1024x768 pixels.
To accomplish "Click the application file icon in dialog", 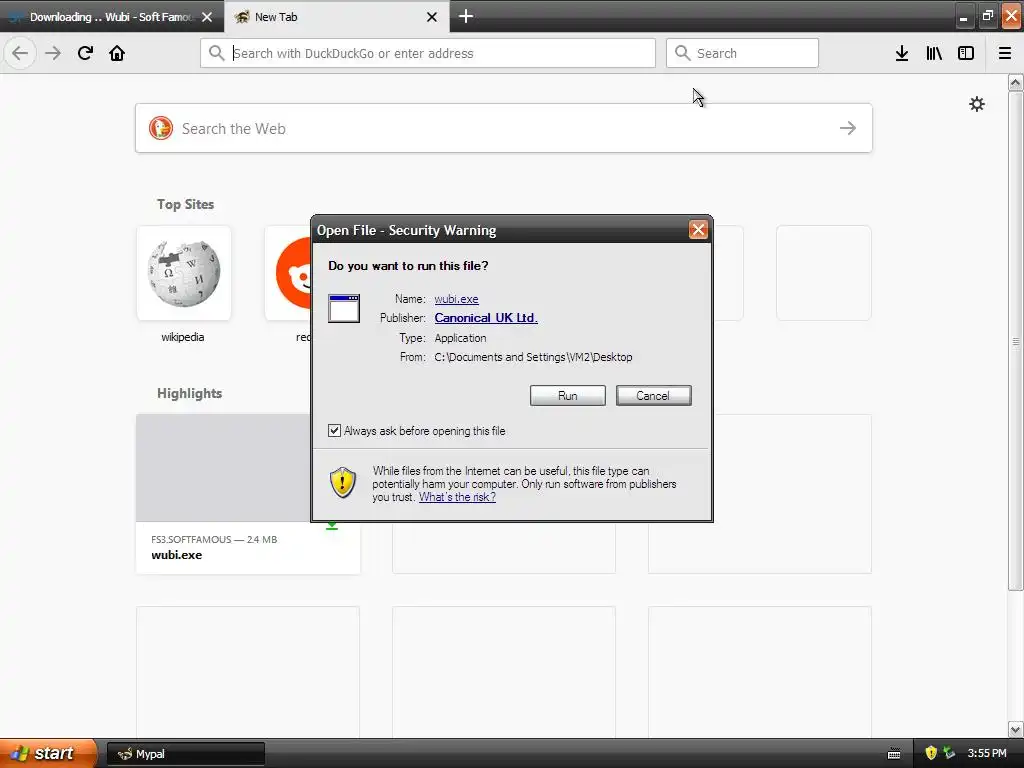I will point(344,308).
